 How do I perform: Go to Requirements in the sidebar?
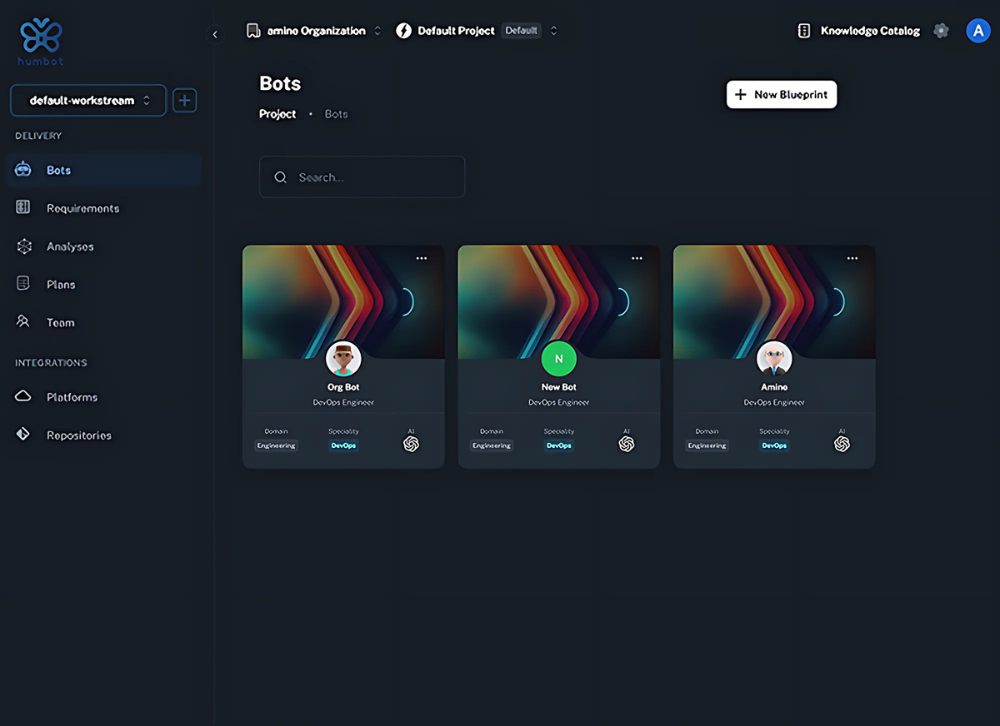coord(82,208)
